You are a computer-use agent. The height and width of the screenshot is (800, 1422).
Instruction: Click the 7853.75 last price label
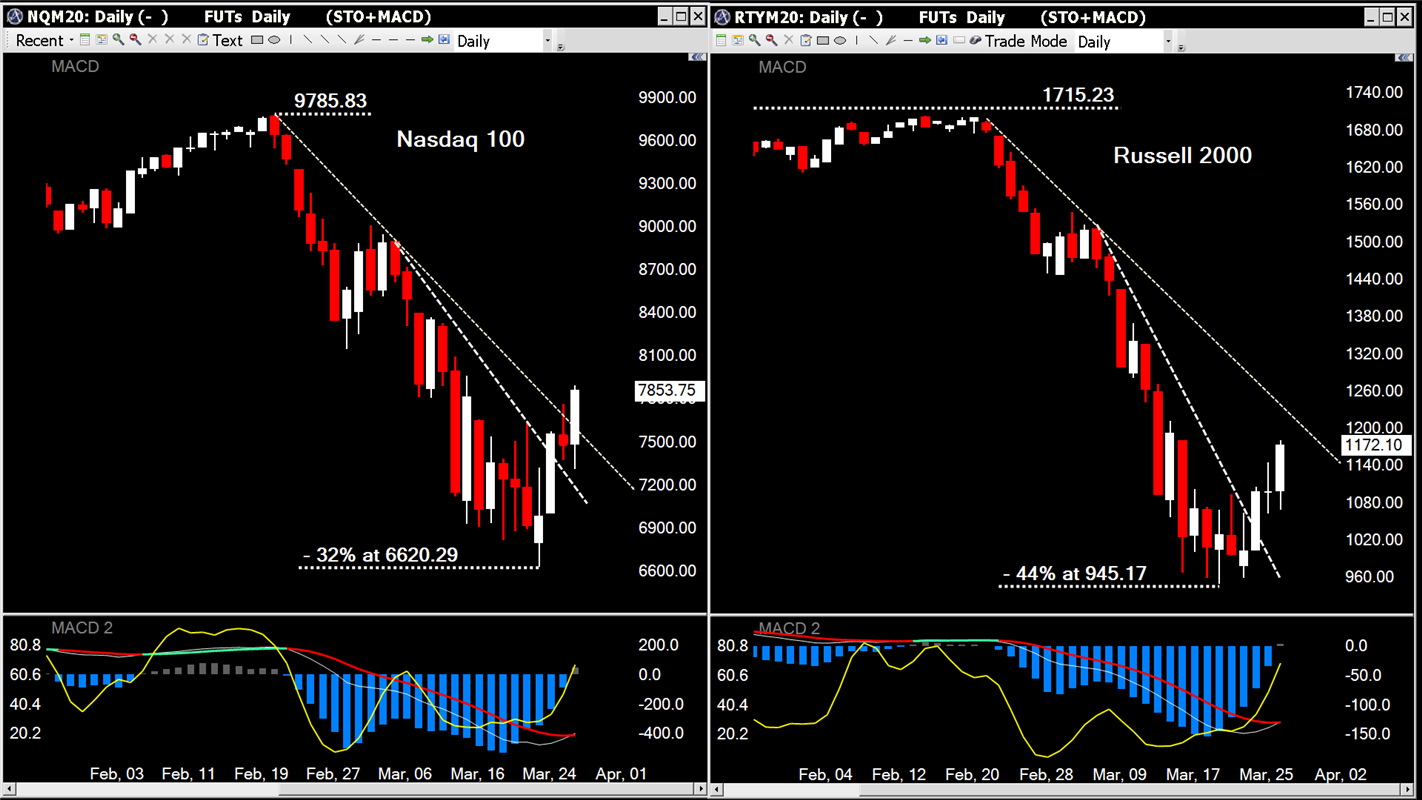(668, 391)
